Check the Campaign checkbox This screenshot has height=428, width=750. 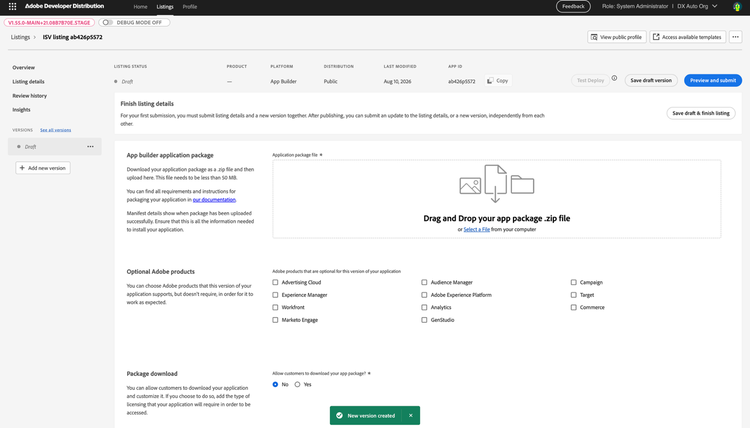pyautogui.click(x=573, y=282)
